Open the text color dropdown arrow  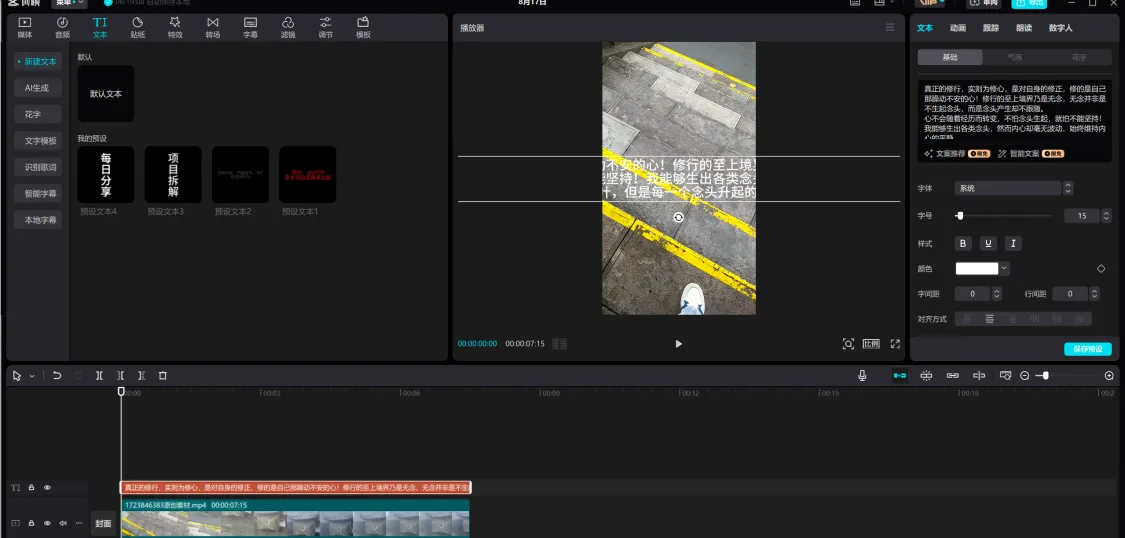point(1005,268)
